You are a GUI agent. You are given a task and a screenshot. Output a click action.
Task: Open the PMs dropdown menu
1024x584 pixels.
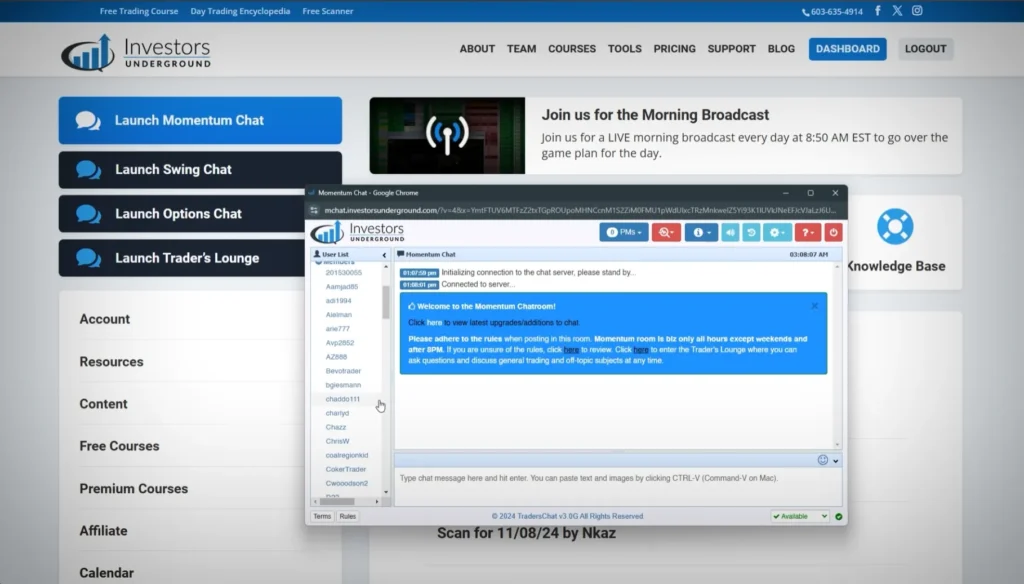[625, 232]
